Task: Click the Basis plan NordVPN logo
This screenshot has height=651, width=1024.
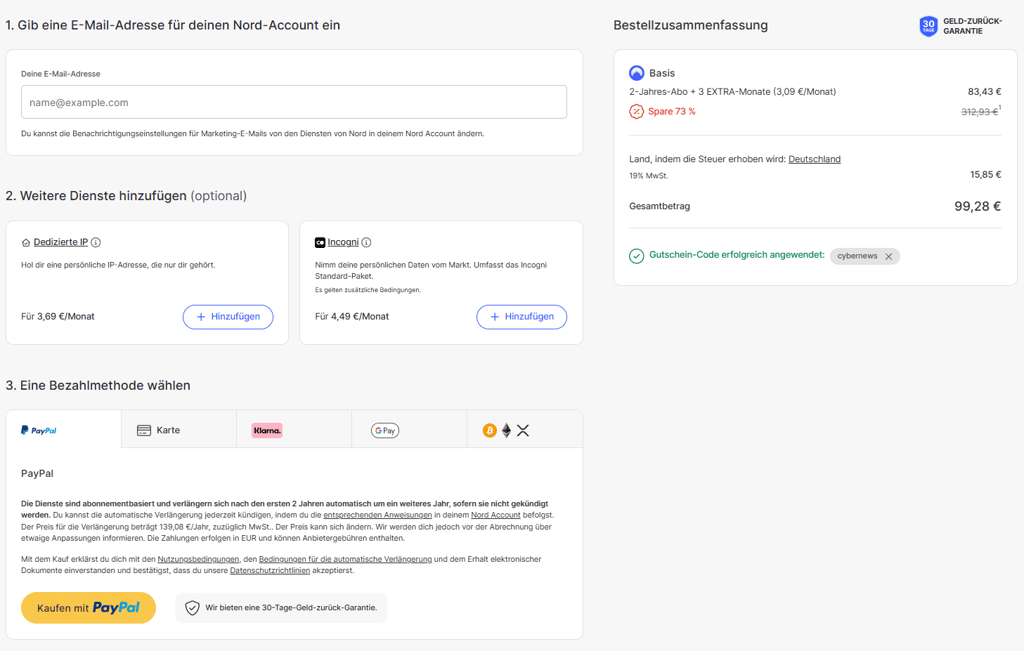Action: point(636,73)
